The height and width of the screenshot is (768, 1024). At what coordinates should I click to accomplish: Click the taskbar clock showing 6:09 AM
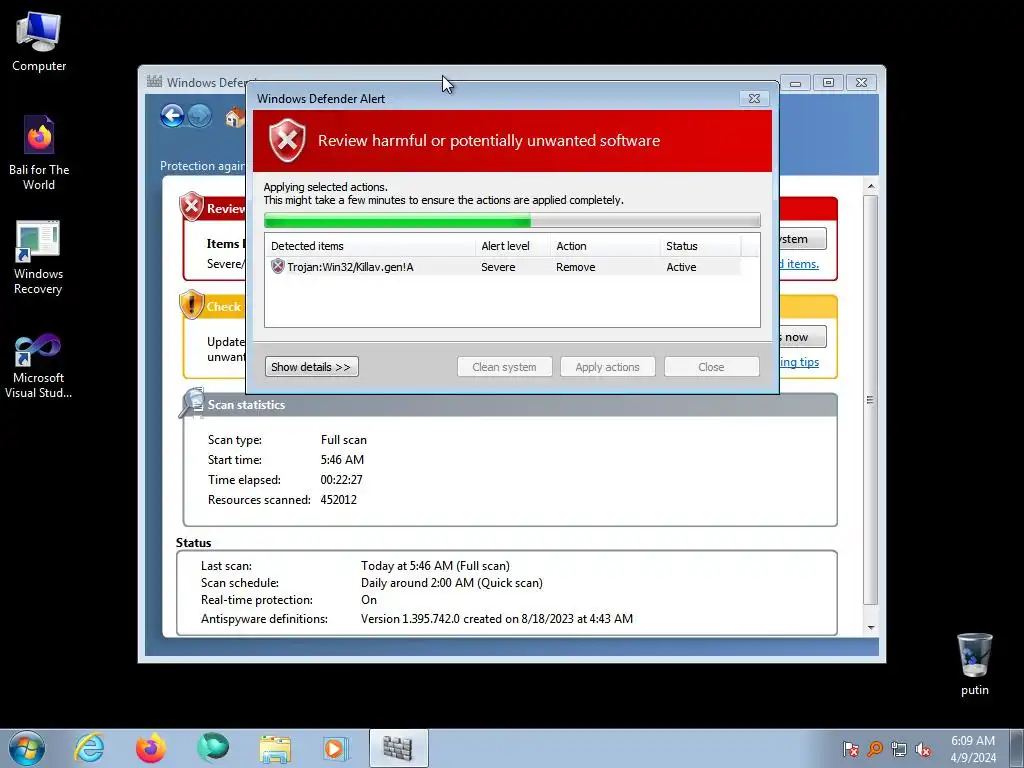pyautogui.click(x=973, y=749)
